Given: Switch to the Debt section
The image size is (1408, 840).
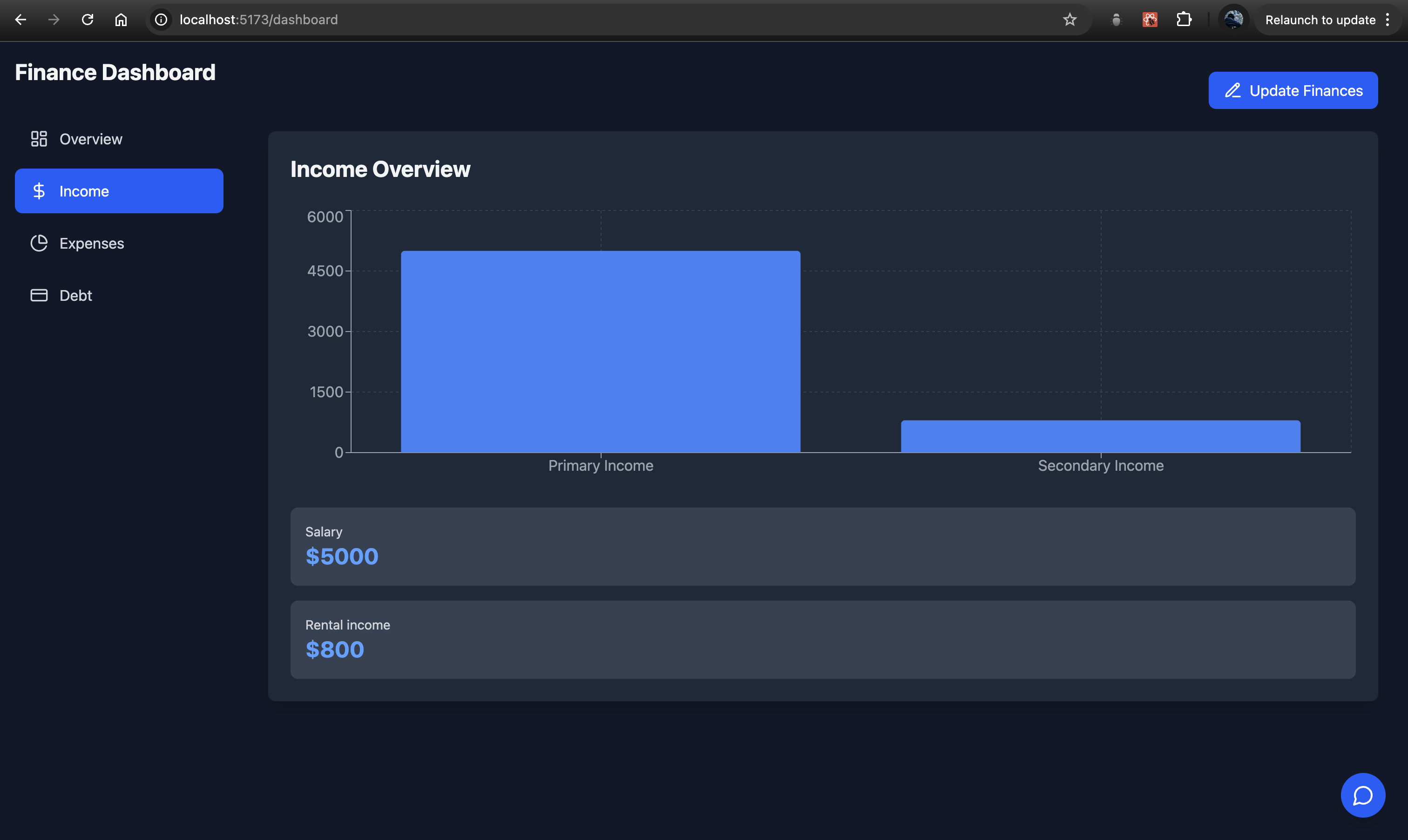Looking at the screenshot, I should pos(76,296).
